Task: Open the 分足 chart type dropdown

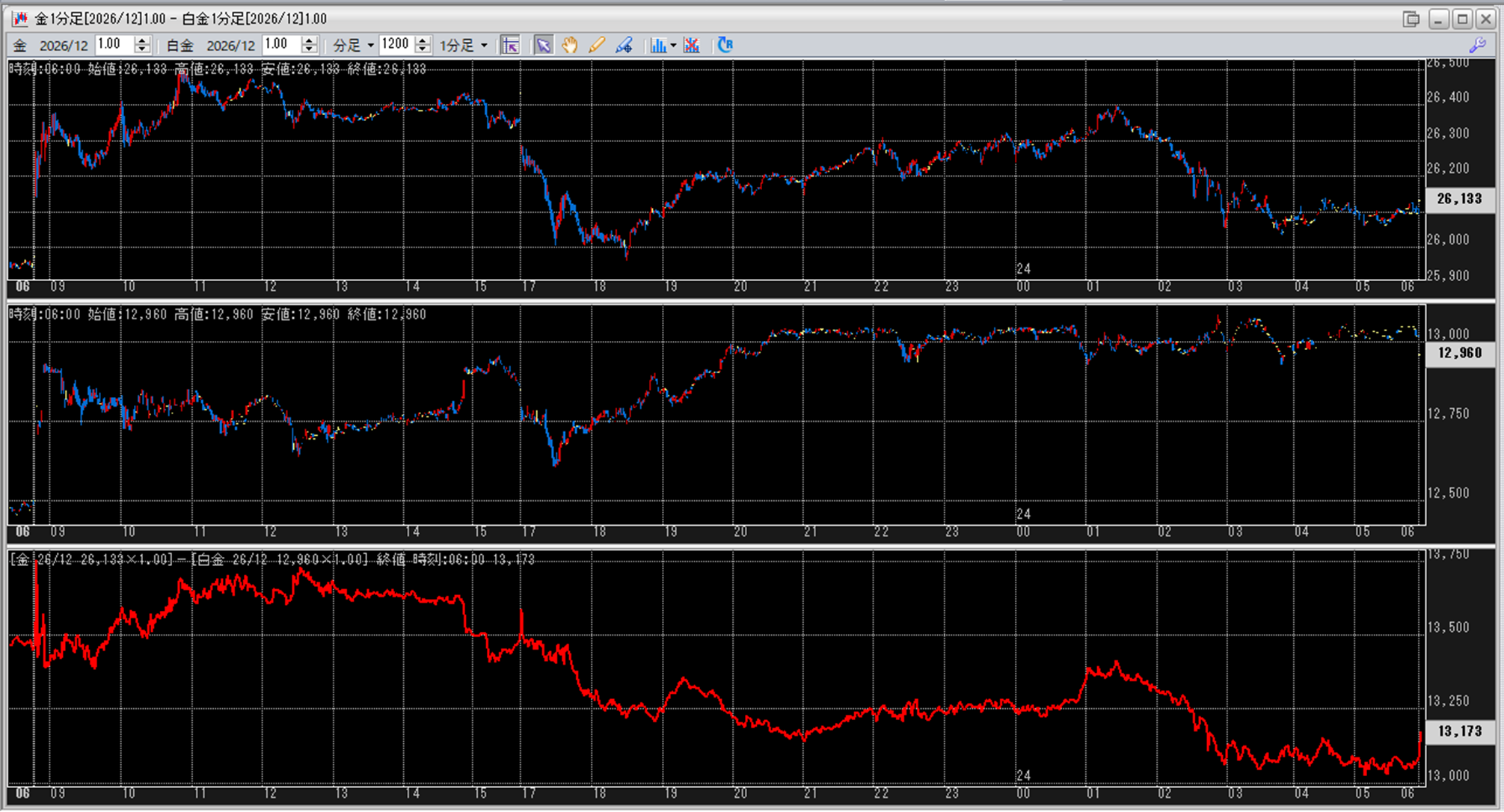Action: click(x=354, y=46)
